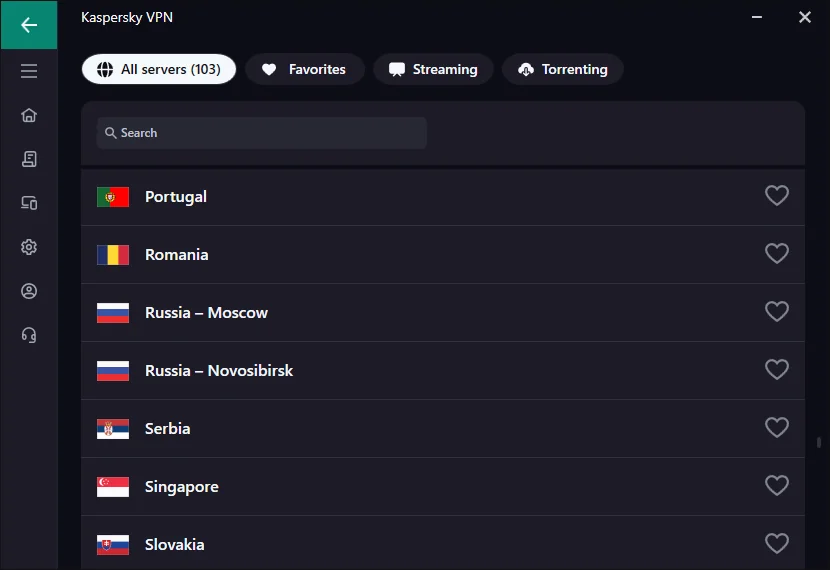Screen dimensions: 830x570
Task: Connect to the Serbia server
Action: pos(168,428)
